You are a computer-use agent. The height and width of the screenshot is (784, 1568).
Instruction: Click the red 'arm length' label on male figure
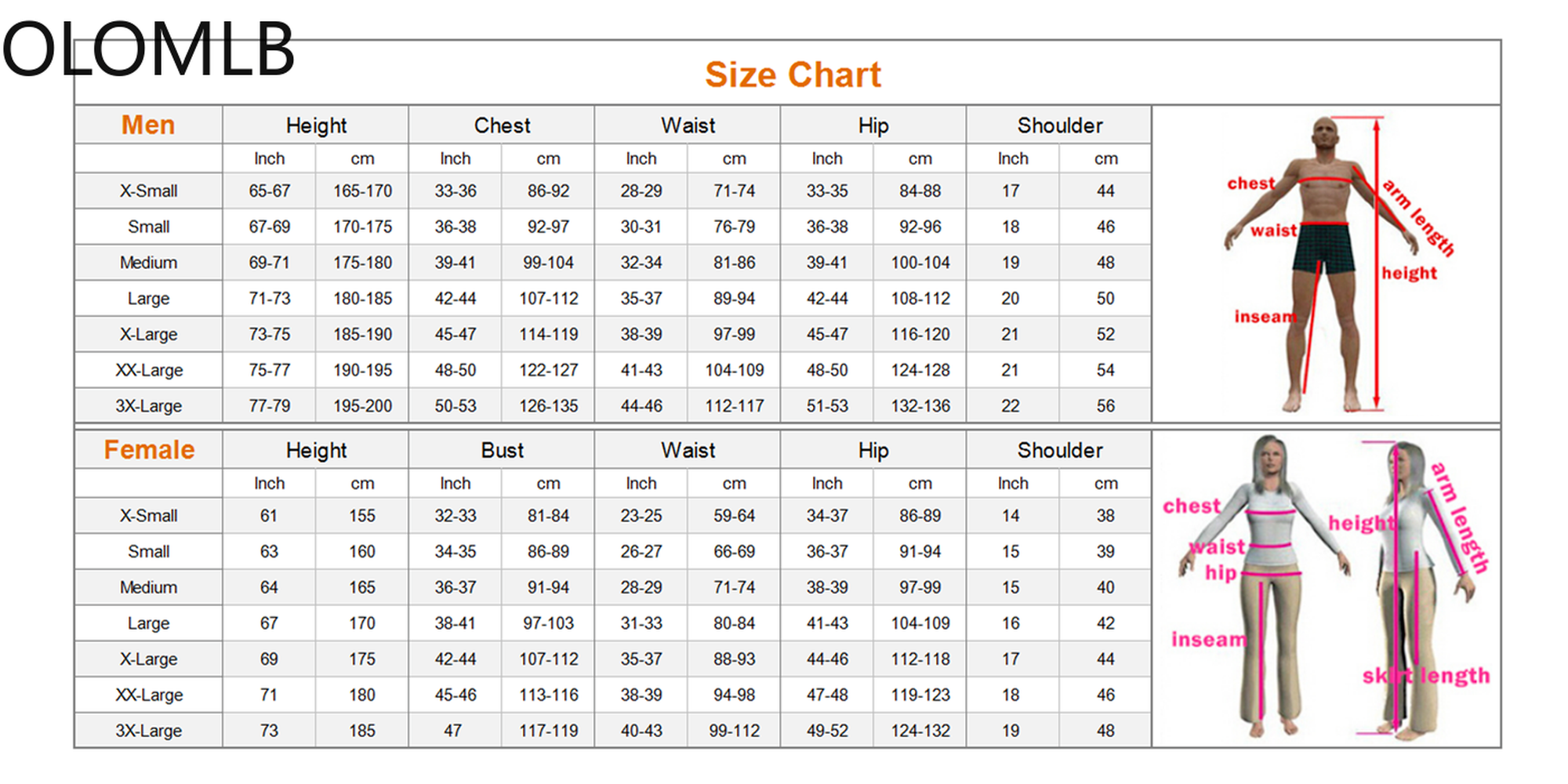click(x=1417, y=218)
